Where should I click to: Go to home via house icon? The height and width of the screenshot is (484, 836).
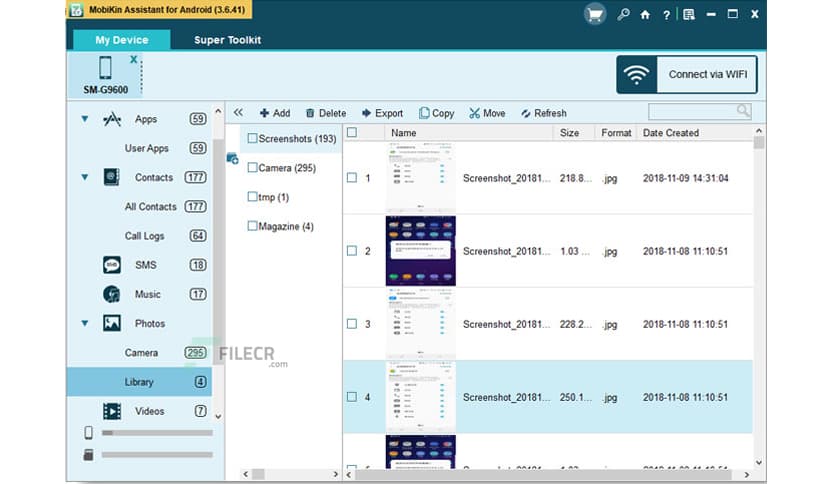click(x=645, y=15)
